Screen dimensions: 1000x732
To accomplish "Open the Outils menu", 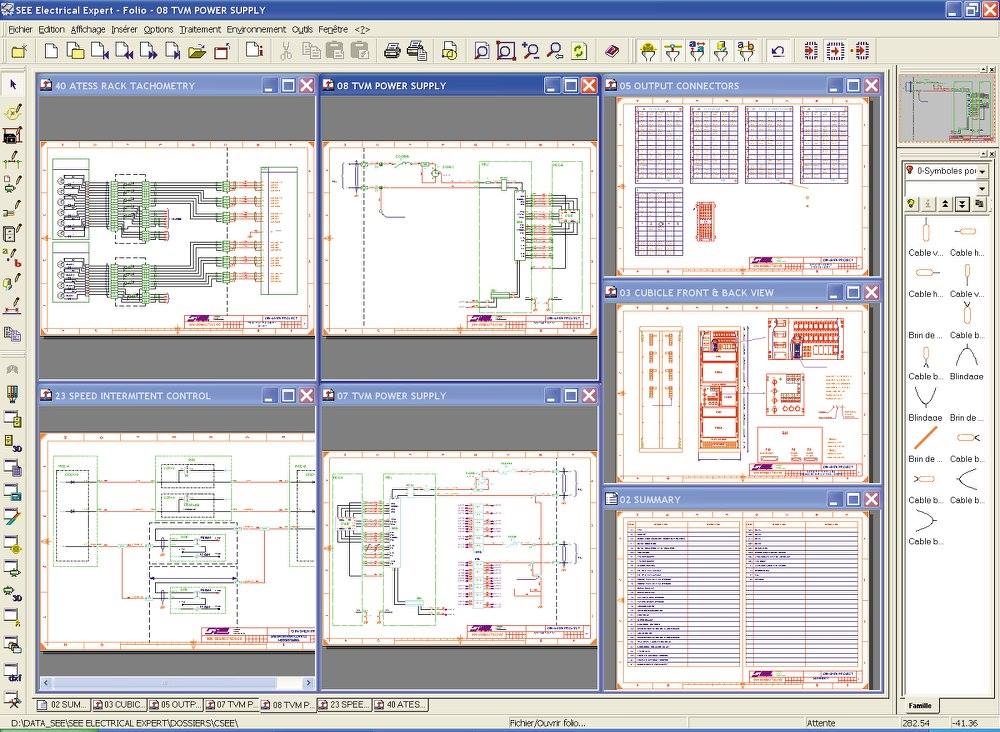I will coord(302,29).
